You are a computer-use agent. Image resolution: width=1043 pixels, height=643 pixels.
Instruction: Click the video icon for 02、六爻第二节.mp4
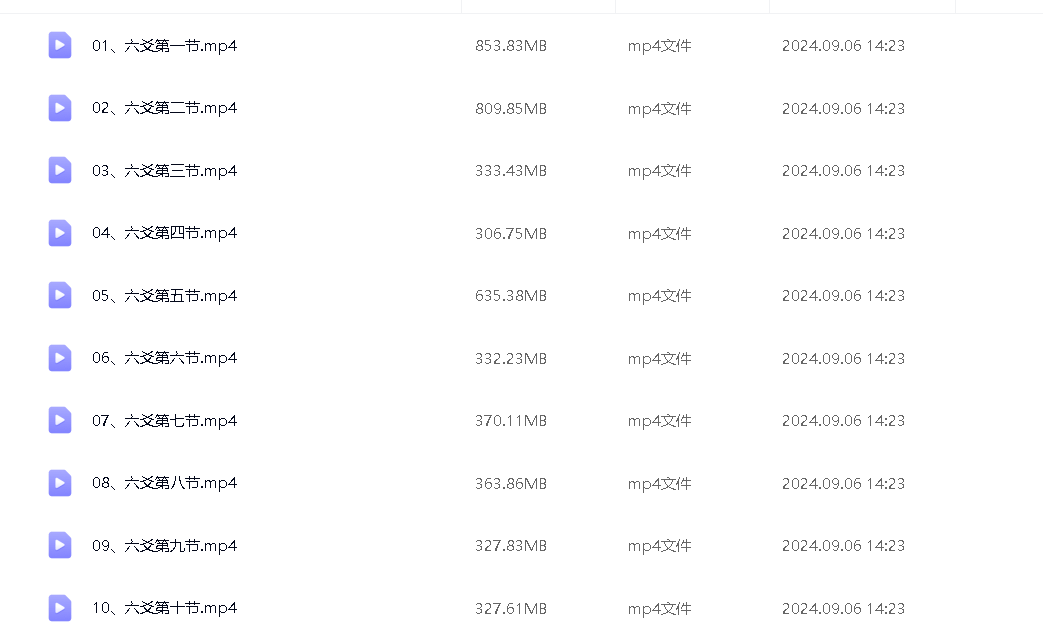click(x=60, y=108)
